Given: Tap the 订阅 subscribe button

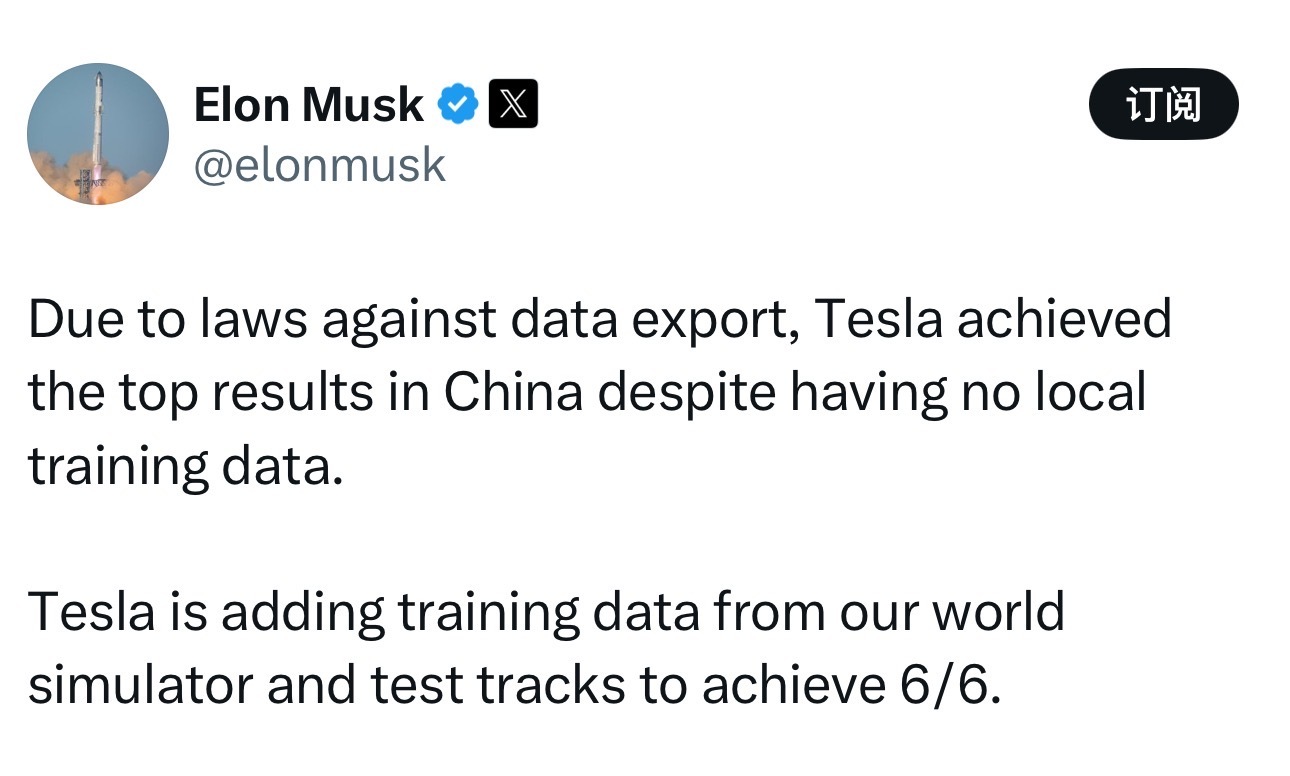Looking at the screenshot, I should point(1163,104).
